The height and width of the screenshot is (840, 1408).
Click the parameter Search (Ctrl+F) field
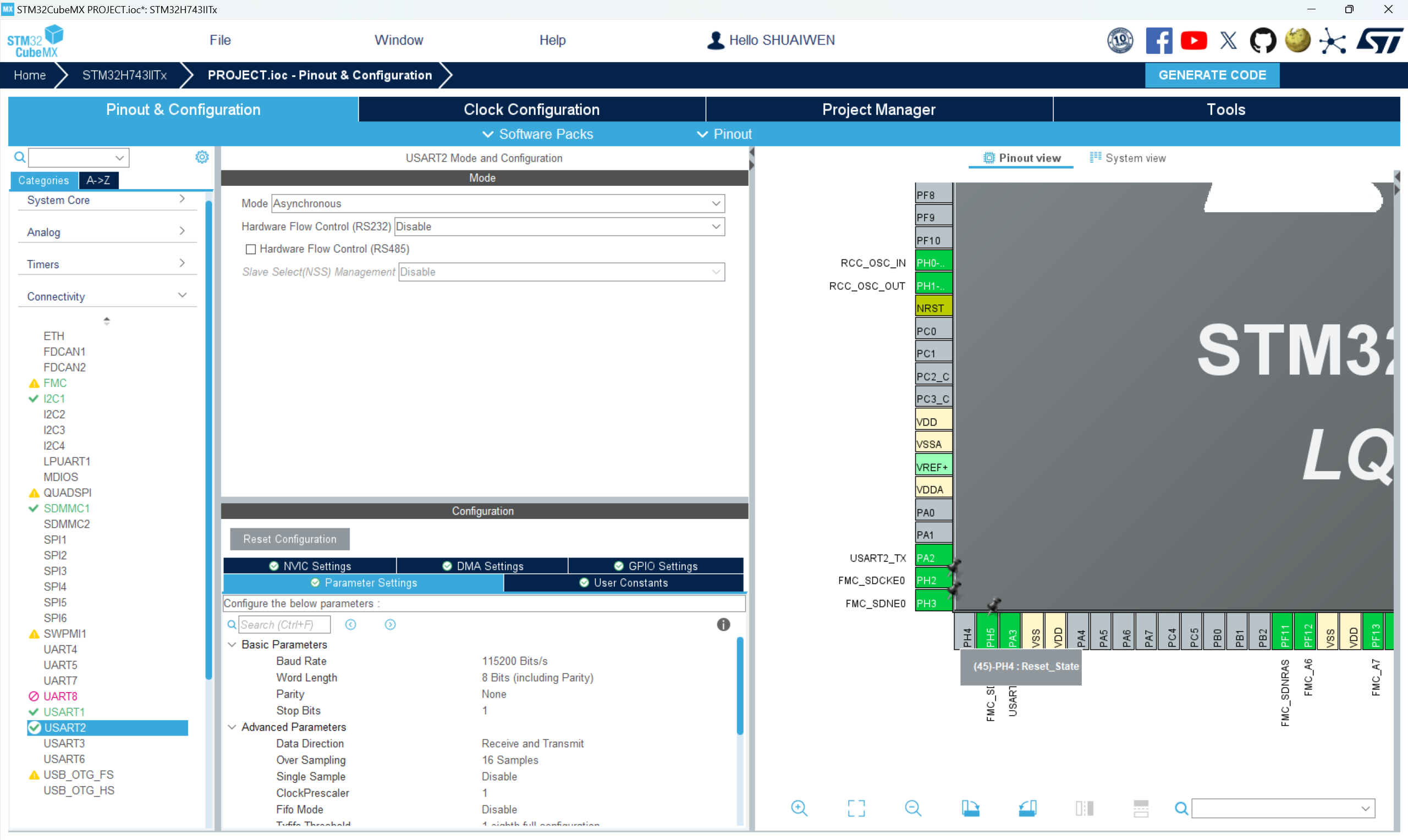[284, 625]
